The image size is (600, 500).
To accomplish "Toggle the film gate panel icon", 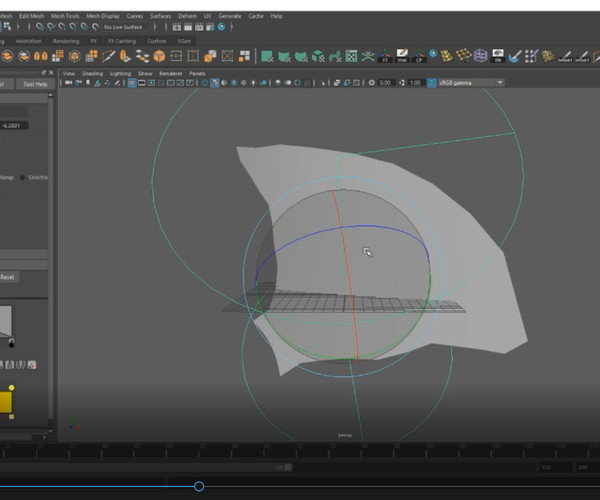I will 142,83.
